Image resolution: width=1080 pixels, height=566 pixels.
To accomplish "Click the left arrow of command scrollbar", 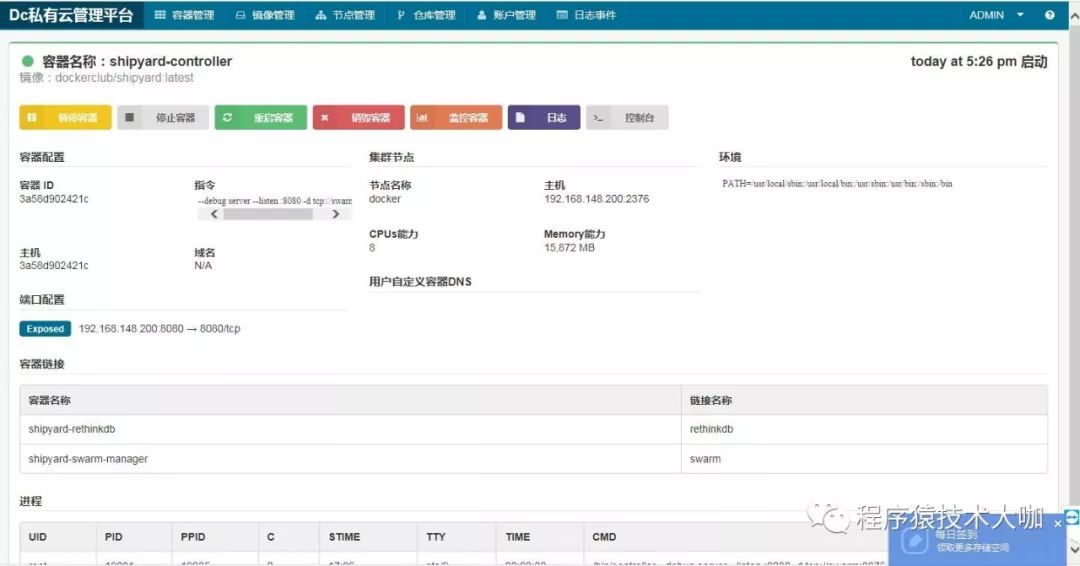I will click(x=214, y=214).
